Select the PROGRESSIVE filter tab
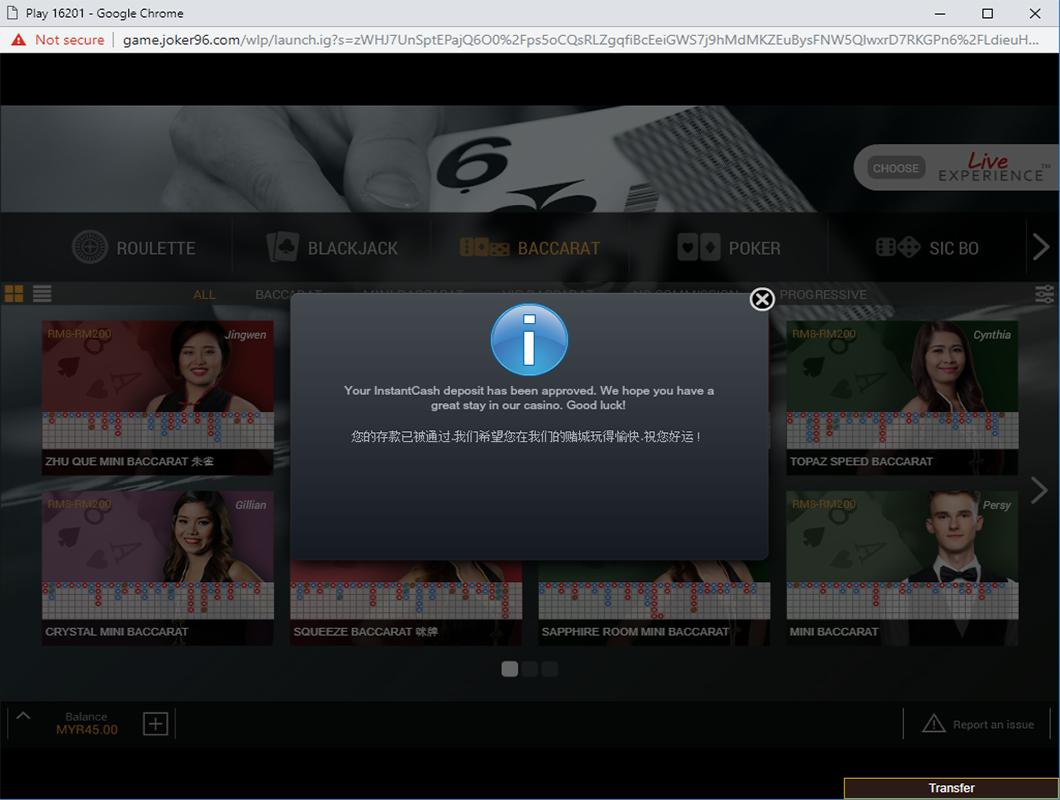Viewport: 1060px width, 800px height. (823, 295)
